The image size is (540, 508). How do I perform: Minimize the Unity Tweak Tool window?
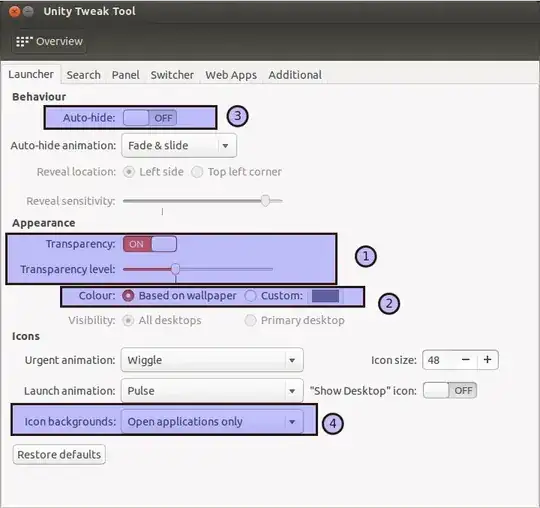(x=29, y=12)
